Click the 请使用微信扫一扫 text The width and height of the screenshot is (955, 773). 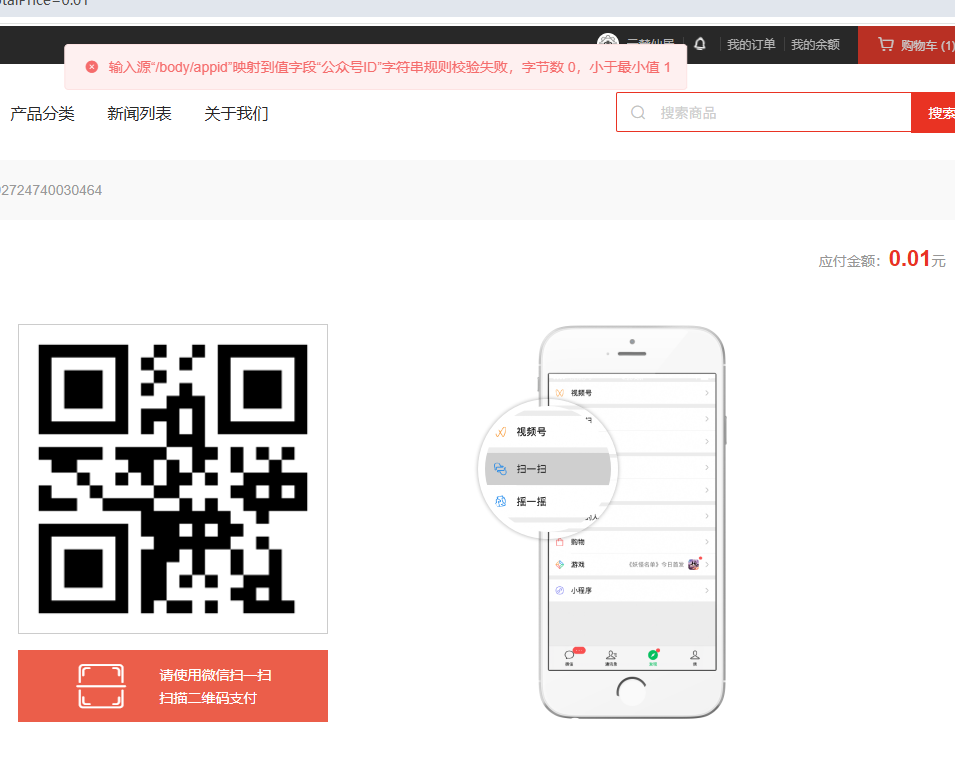216,675
